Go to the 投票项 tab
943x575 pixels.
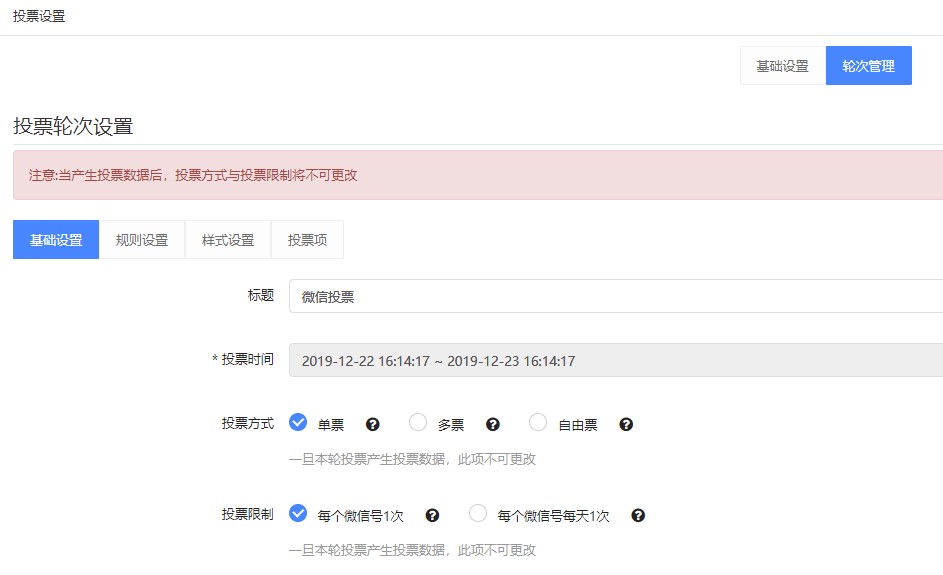click(x=307, y=239)
